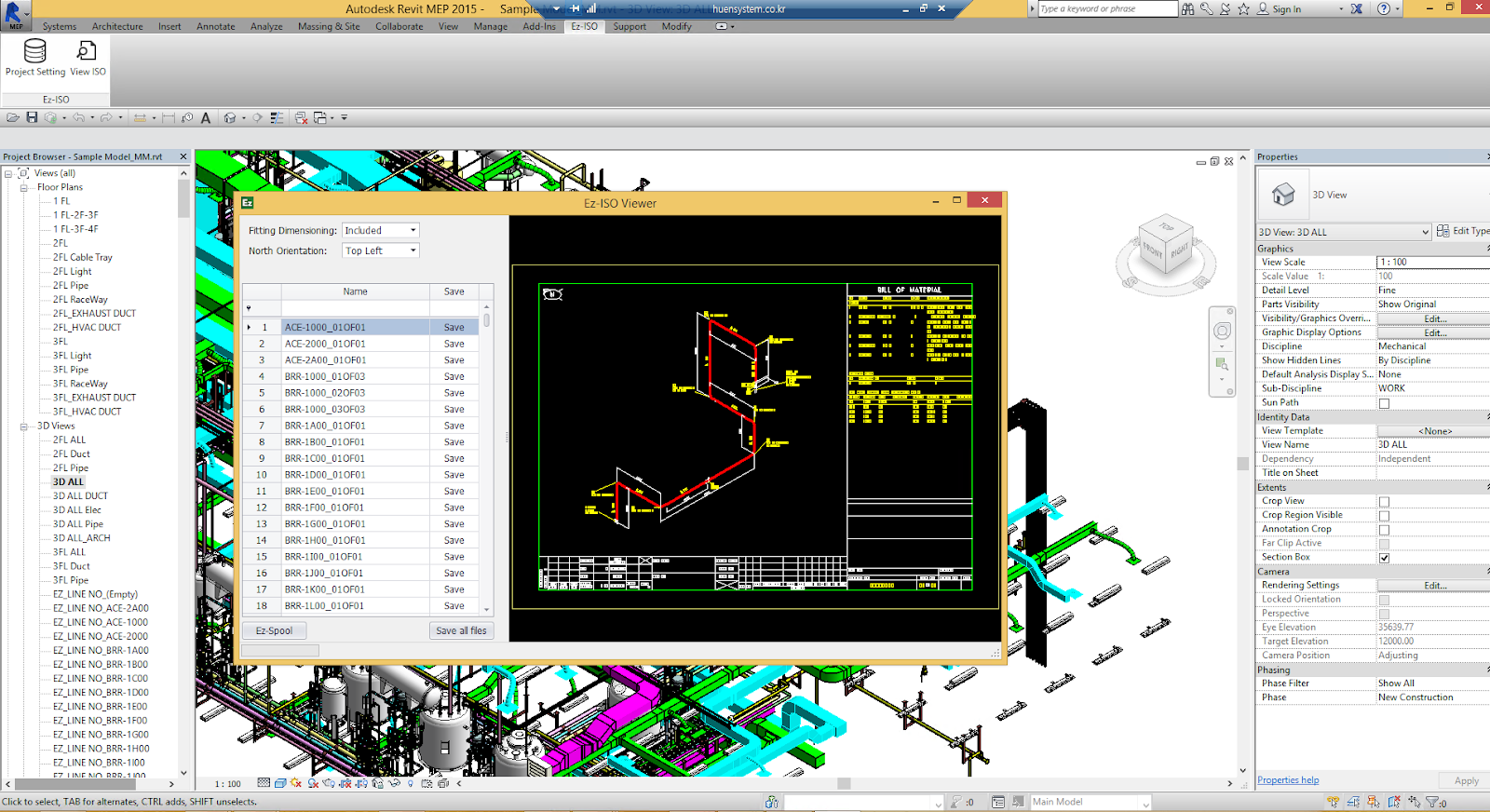Click the Project Browser vertical scrollbar
The image size is (1490, 812).
183,473
